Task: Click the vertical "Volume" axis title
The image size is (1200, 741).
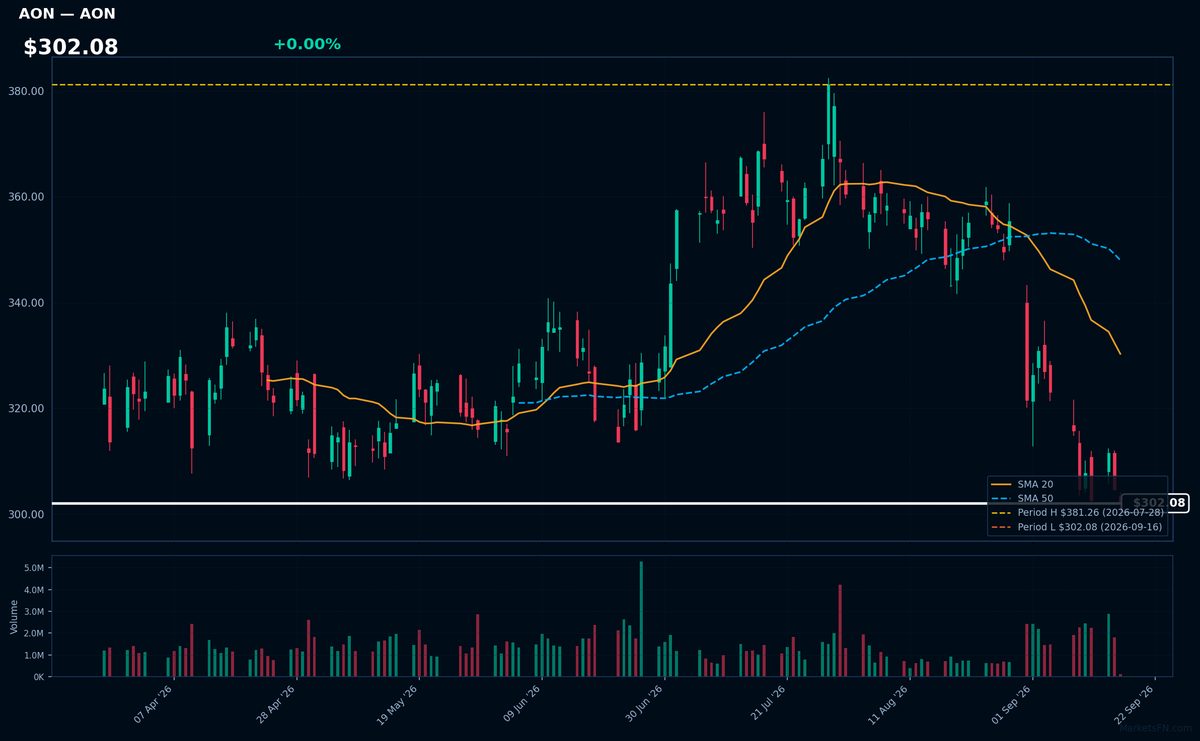Action: pos(13,616)
